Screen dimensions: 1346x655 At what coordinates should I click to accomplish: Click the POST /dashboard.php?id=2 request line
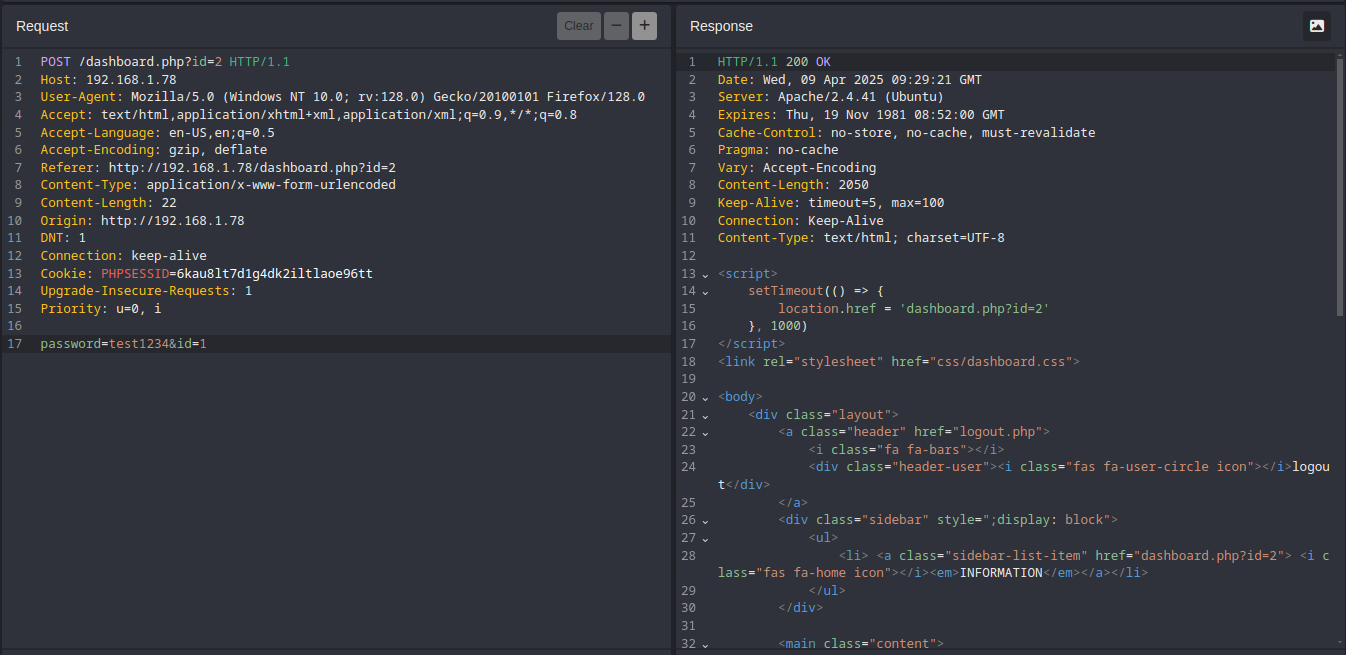coord(165,62)
